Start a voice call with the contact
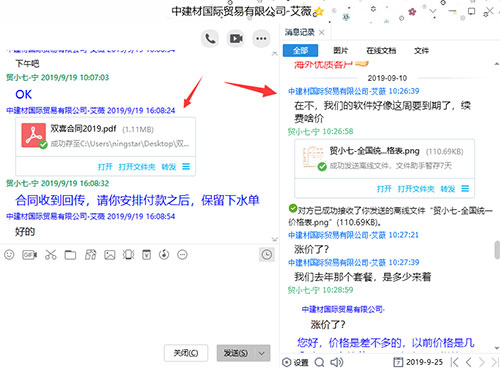The width and height of the screenshot is (500, 369). point(210,39)
